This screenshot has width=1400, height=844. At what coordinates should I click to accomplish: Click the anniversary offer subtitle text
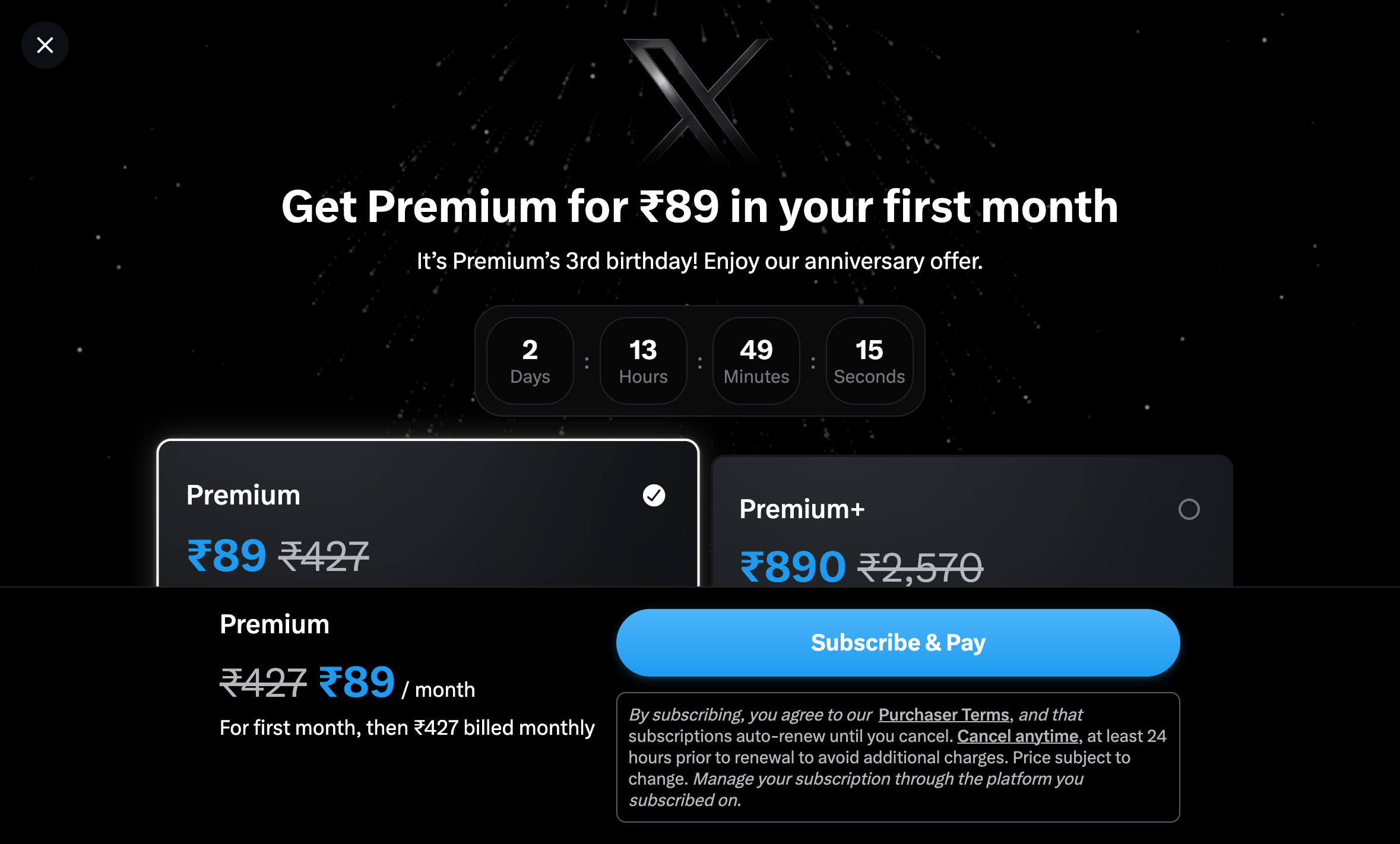click(x=699, y=261)
